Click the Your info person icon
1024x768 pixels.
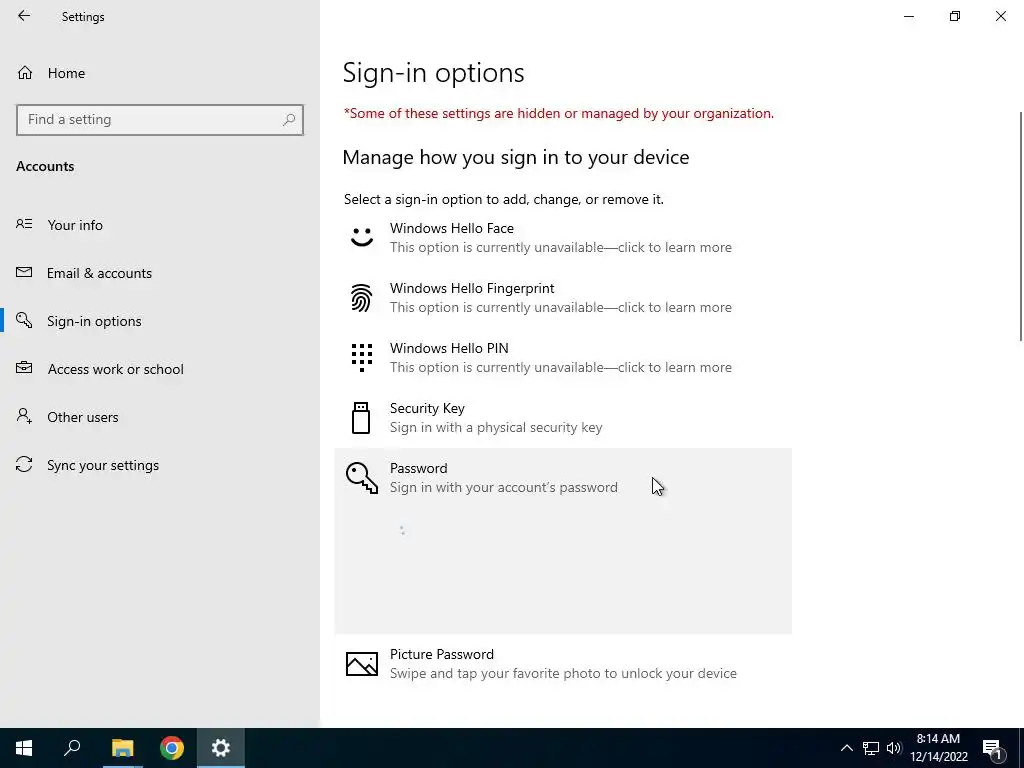point(24,224)
